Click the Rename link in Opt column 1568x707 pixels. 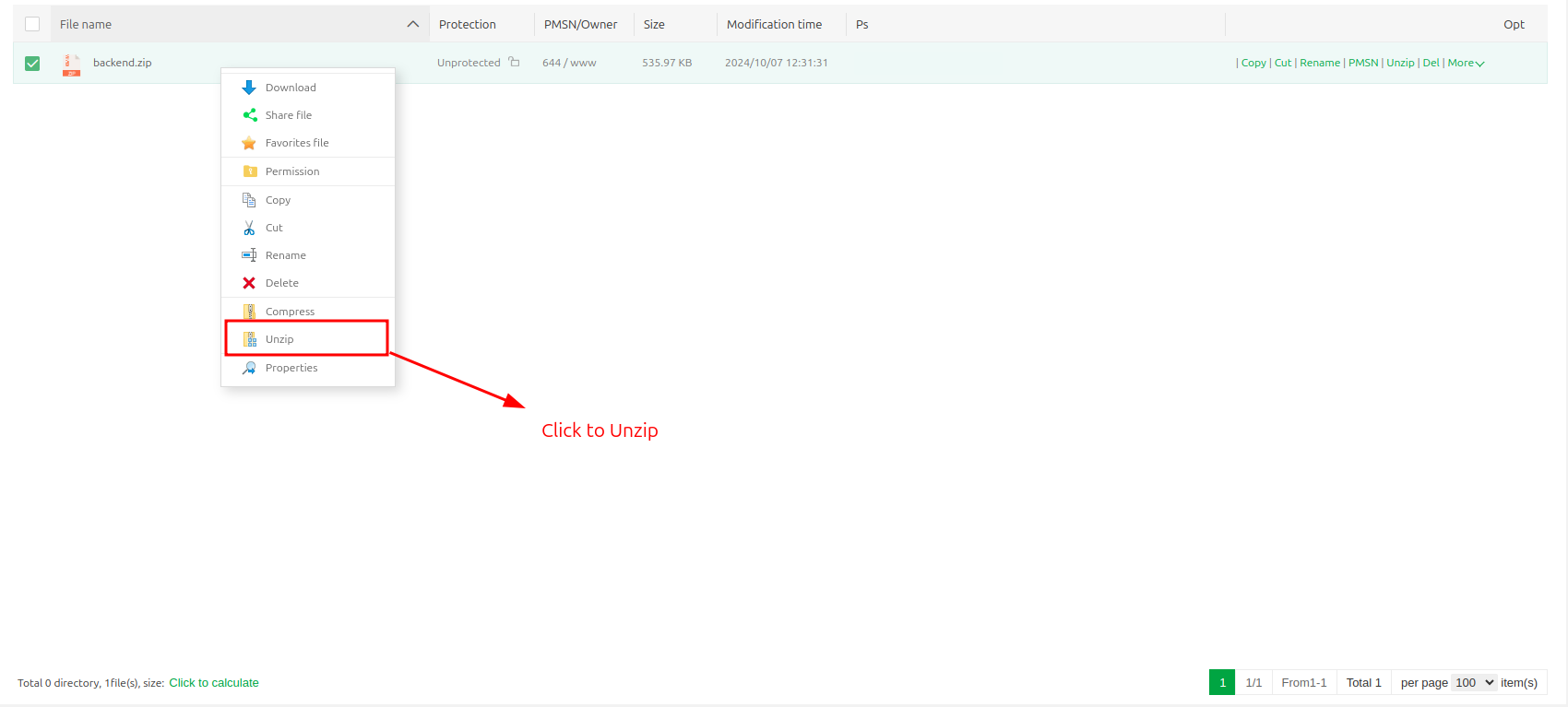coord(1320,63)
